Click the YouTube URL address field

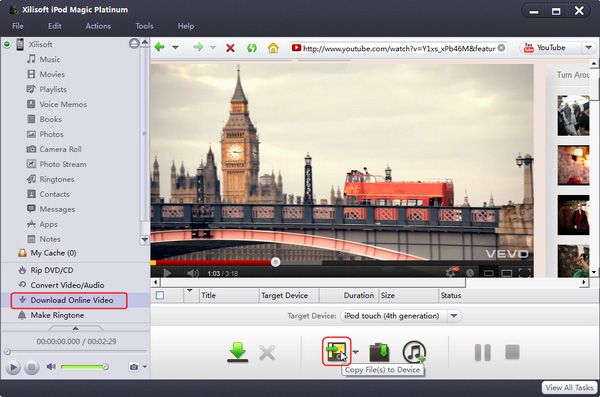[x=398, y=48]
